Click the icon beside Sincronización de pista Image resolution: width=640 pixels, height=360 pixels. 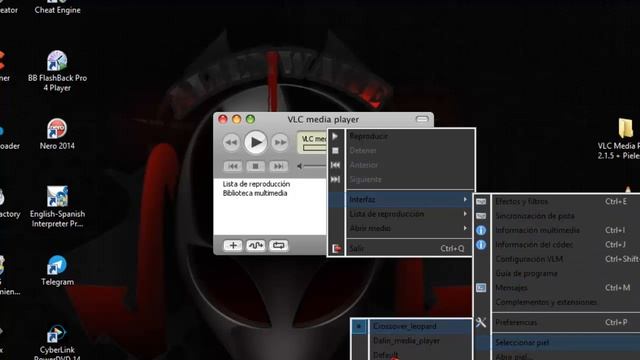pos(481,216)
